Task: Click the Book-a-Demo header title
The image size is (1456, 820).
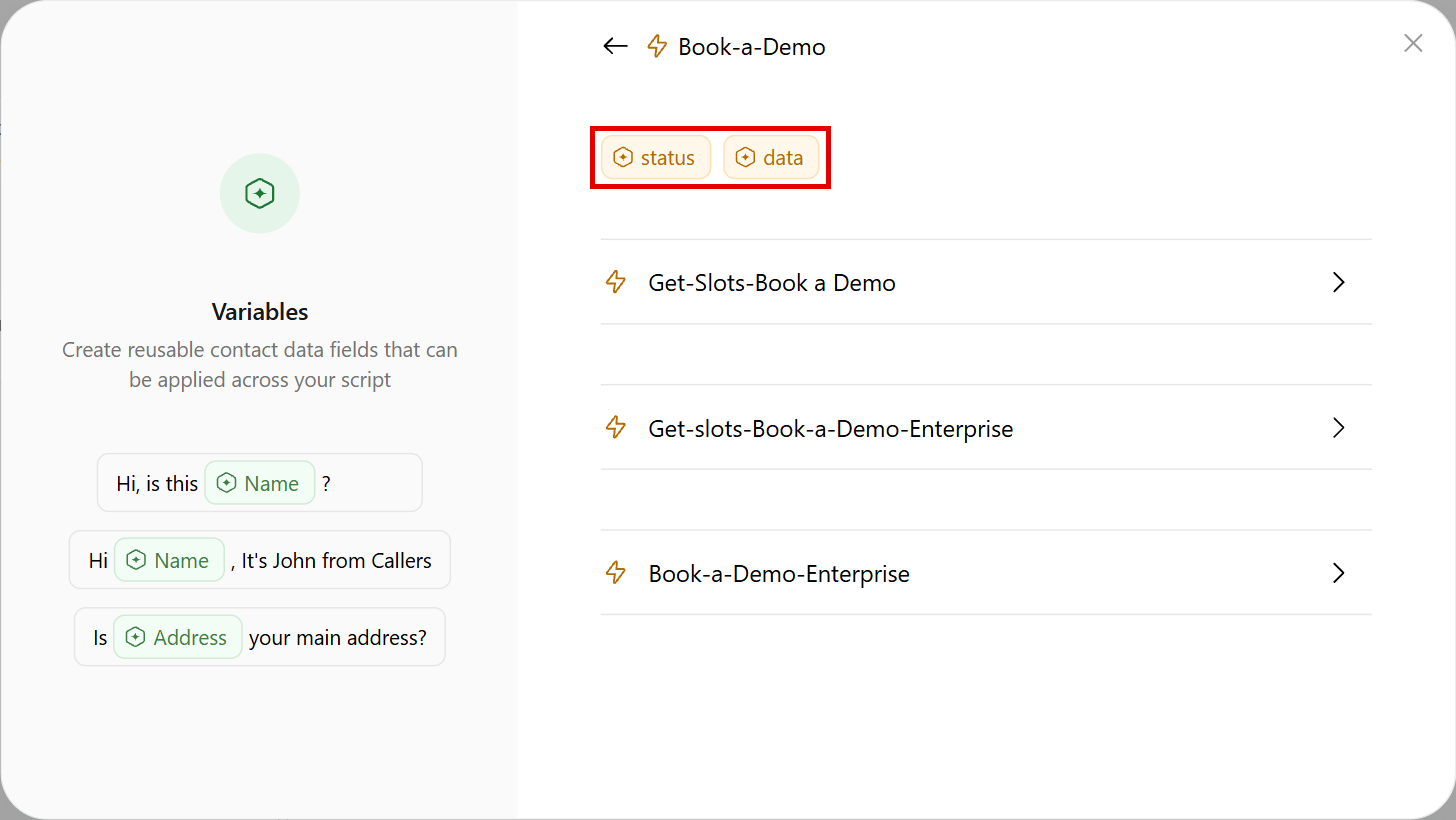Action: pyautogui.click(x=752, y=47)
